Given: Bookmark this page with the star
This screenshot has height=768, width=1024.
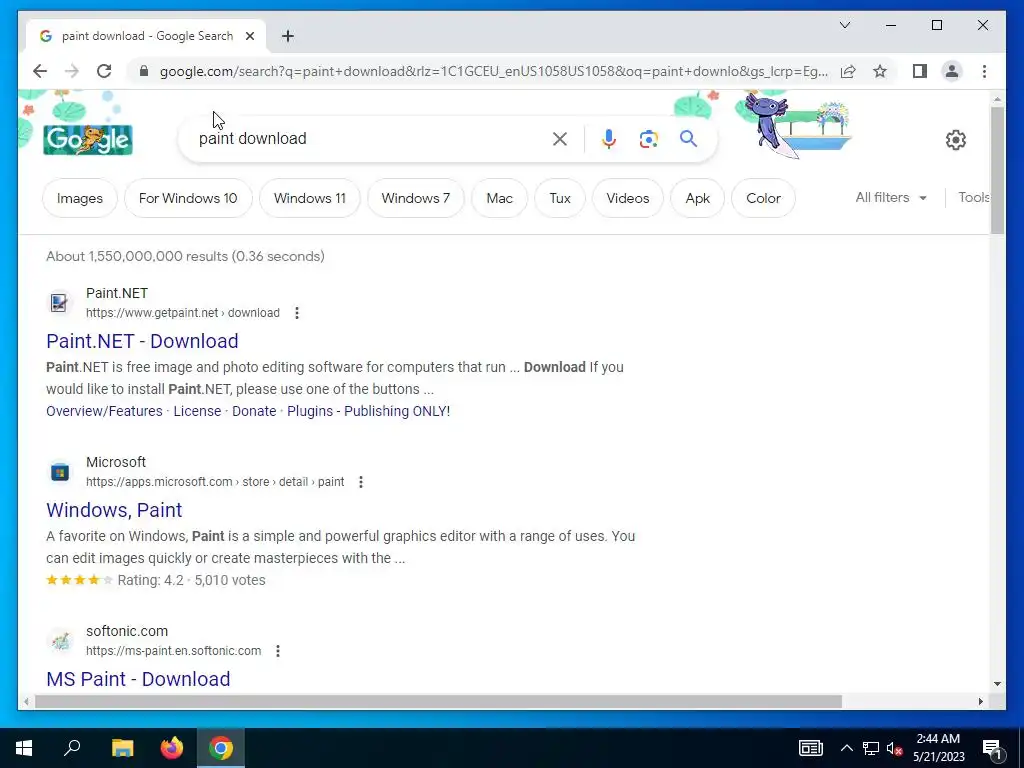Looking at the screenshot, I should [880, 71].
